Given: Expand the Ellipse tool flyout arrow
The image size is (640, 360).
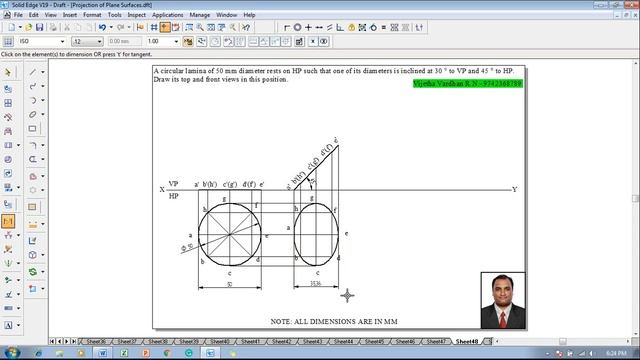Looking at the screenshot, I should pos(42,114).
